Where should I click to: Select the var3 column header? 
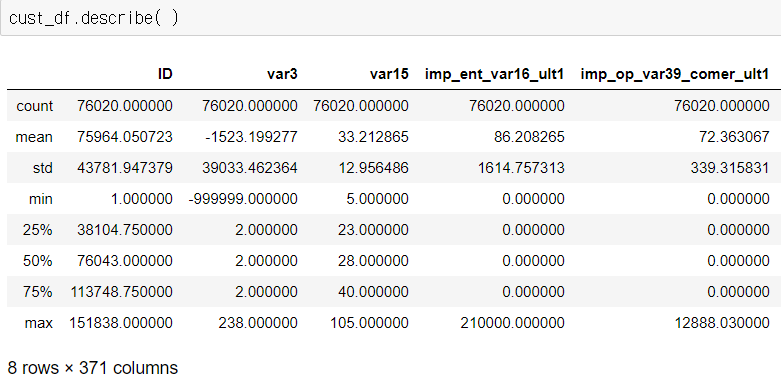pos(282,74)
